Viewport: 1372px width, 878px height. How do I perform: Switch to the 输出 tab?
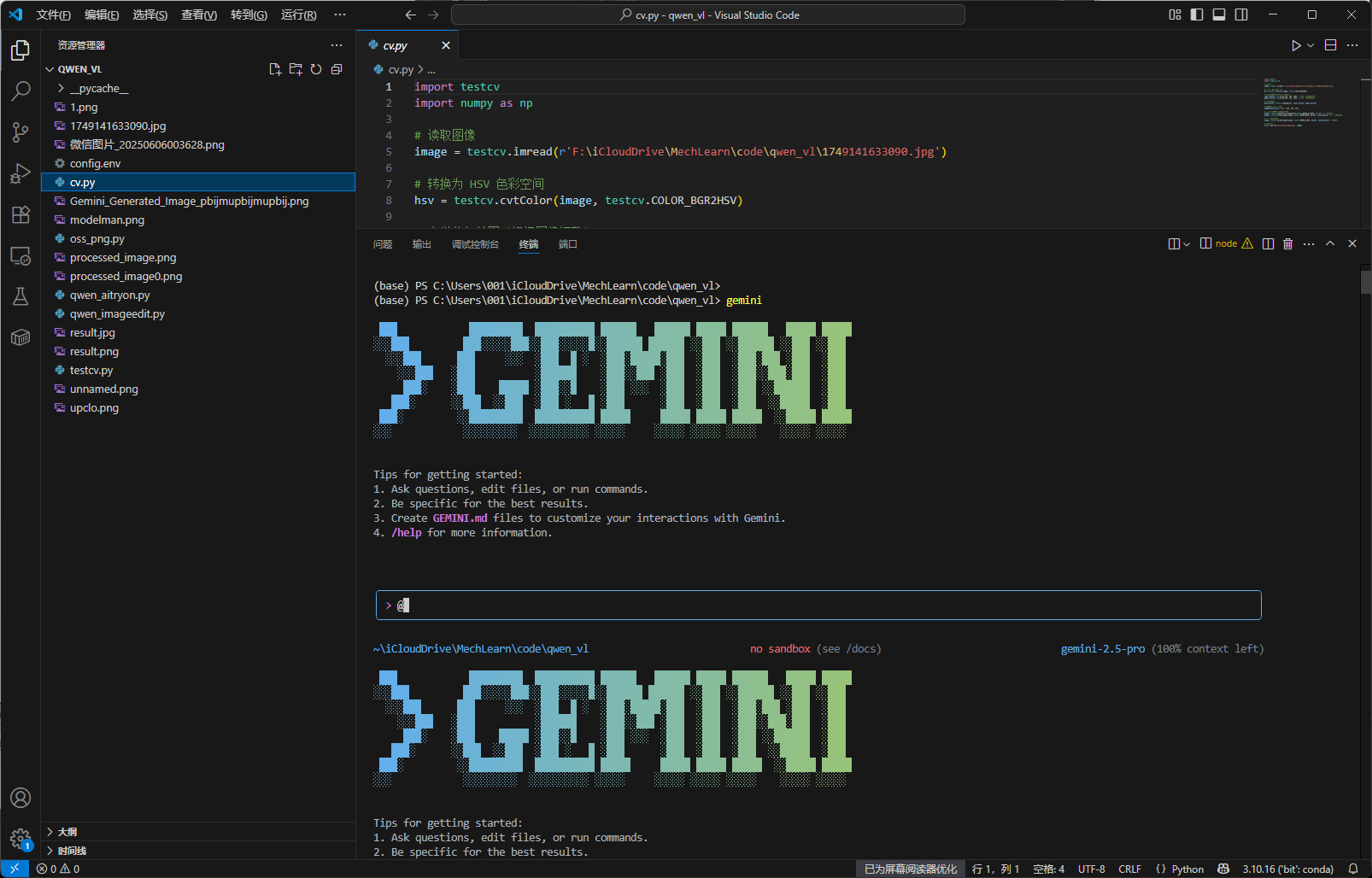point(420,244)
